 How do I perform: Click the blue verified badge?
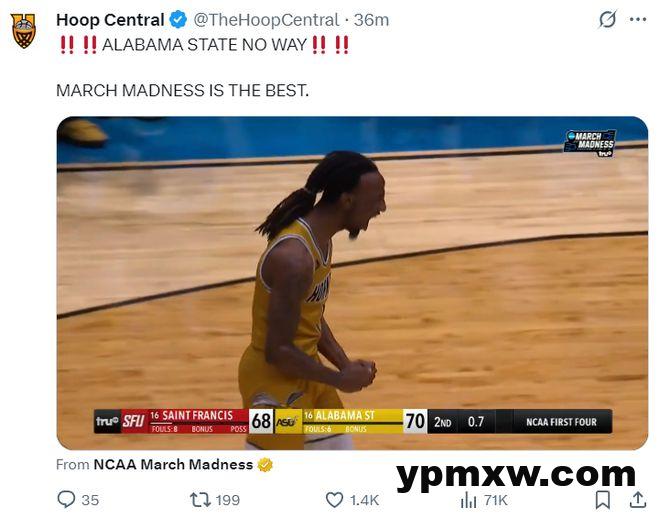point(178,20)
